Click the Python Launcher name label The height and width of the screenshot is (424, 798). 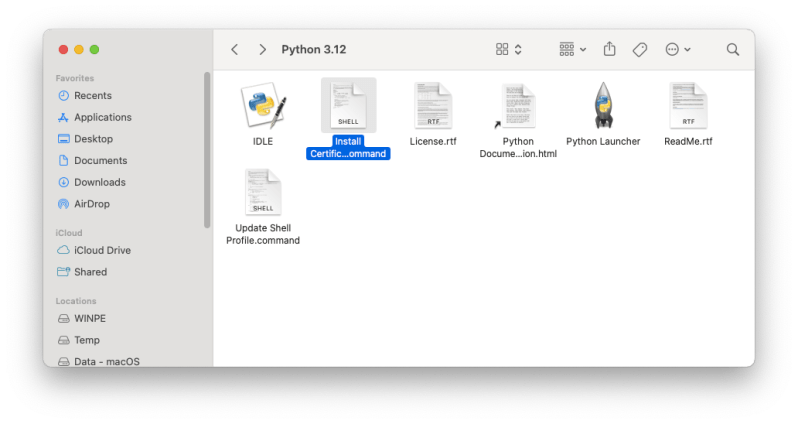tap(603, 142)
